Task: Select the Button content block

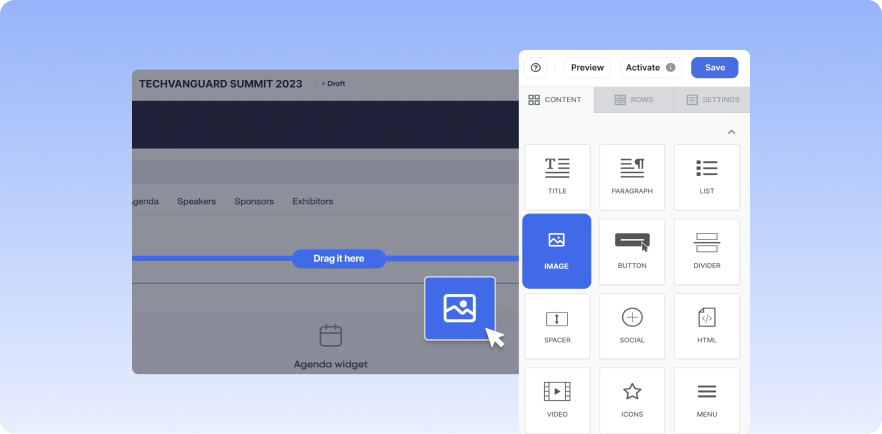Action: (632, 251)
